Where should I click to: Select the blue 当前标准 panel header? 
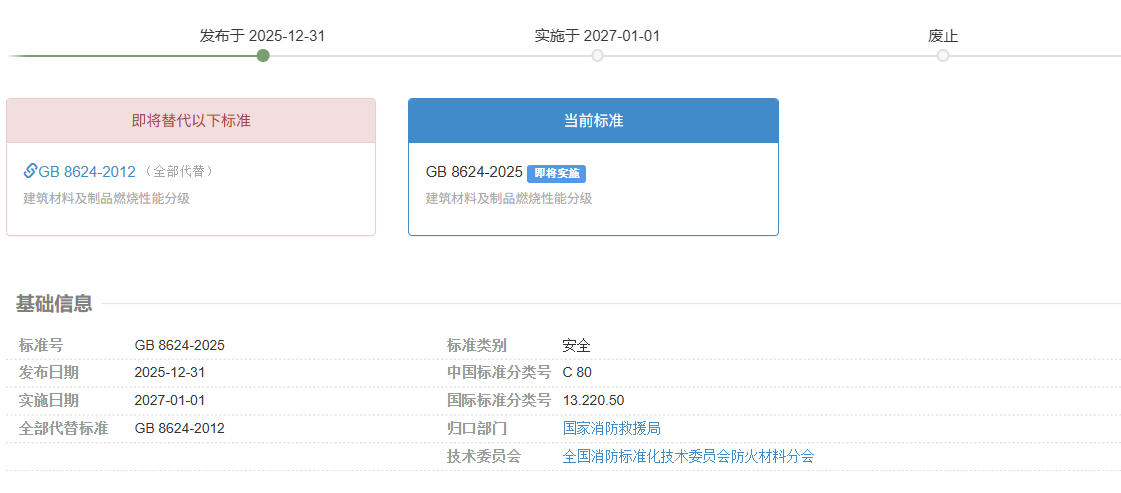click(x=593, y=121)
